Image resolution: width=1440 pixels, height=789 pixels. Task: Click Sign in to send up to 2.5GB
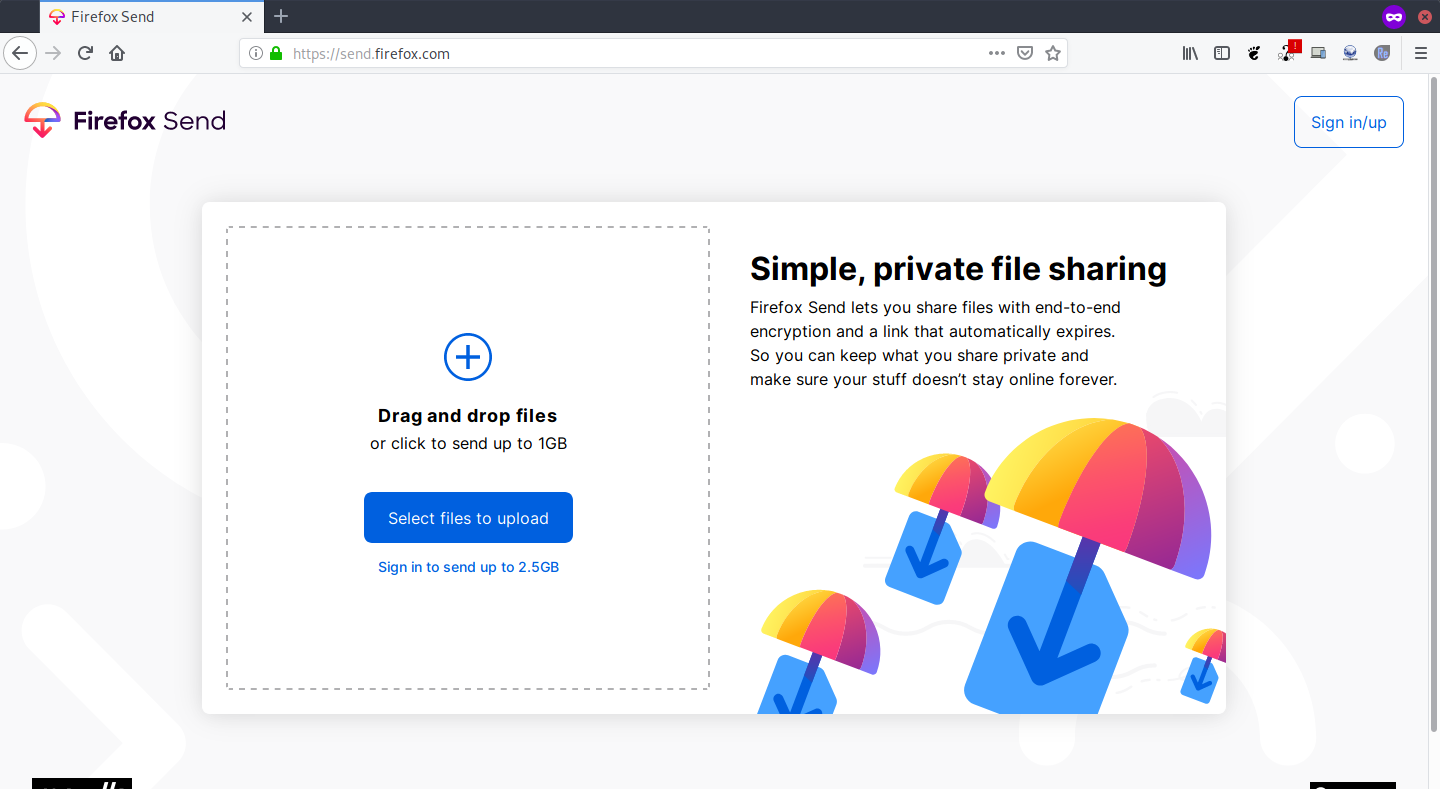pos(467,567)
